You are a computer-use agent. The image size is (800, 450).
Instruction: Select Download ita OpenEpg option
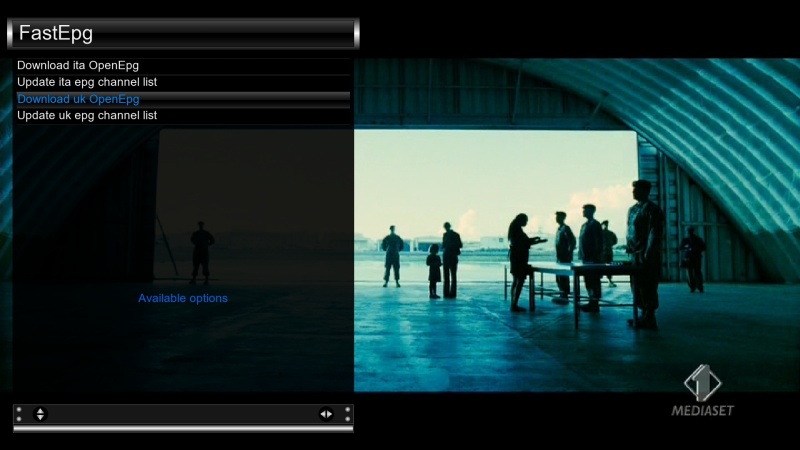[x=183, y=66]
